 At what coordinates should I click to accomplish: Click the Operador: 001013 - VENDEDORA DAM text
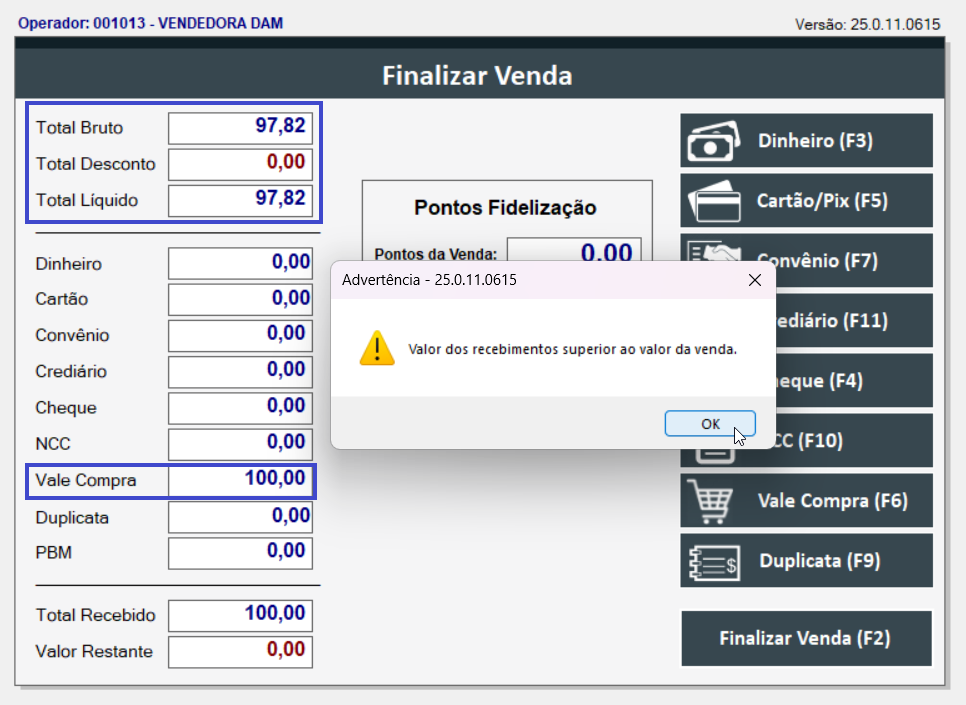150,23
